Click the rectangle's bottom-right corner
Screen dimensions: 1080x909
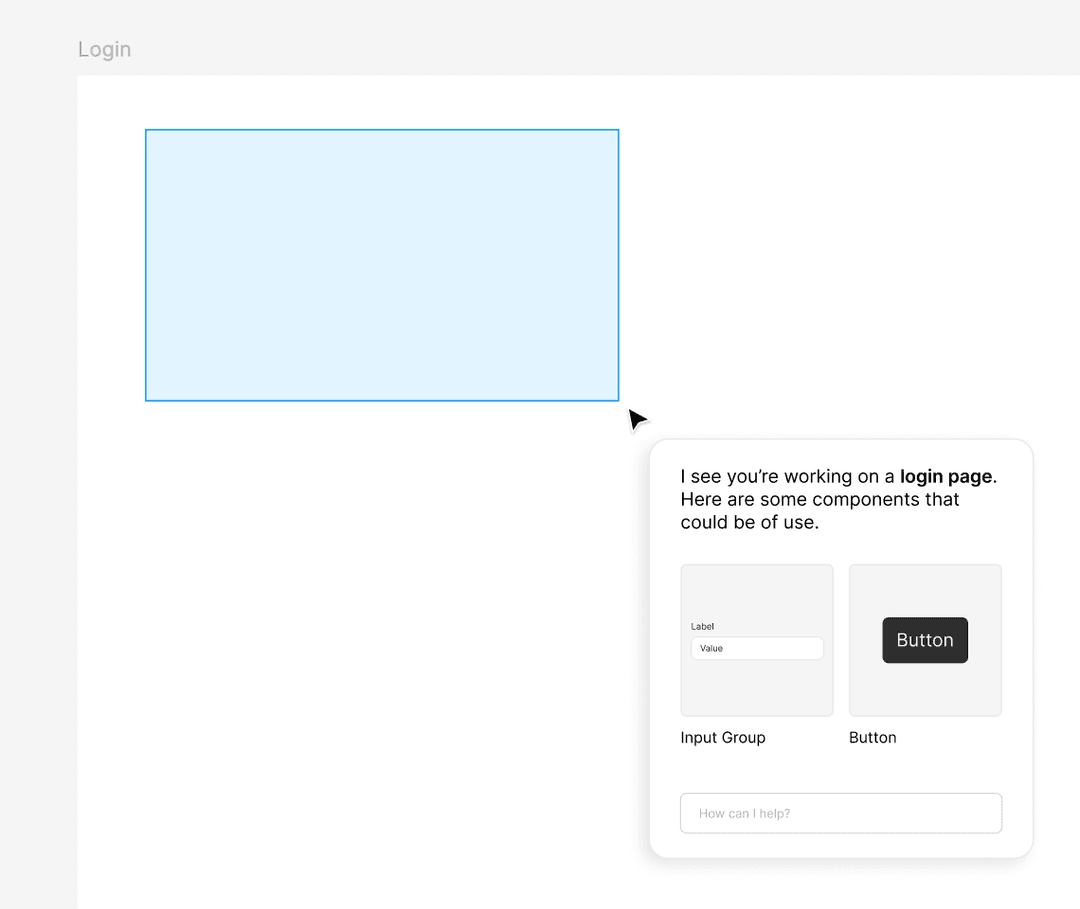618,401
